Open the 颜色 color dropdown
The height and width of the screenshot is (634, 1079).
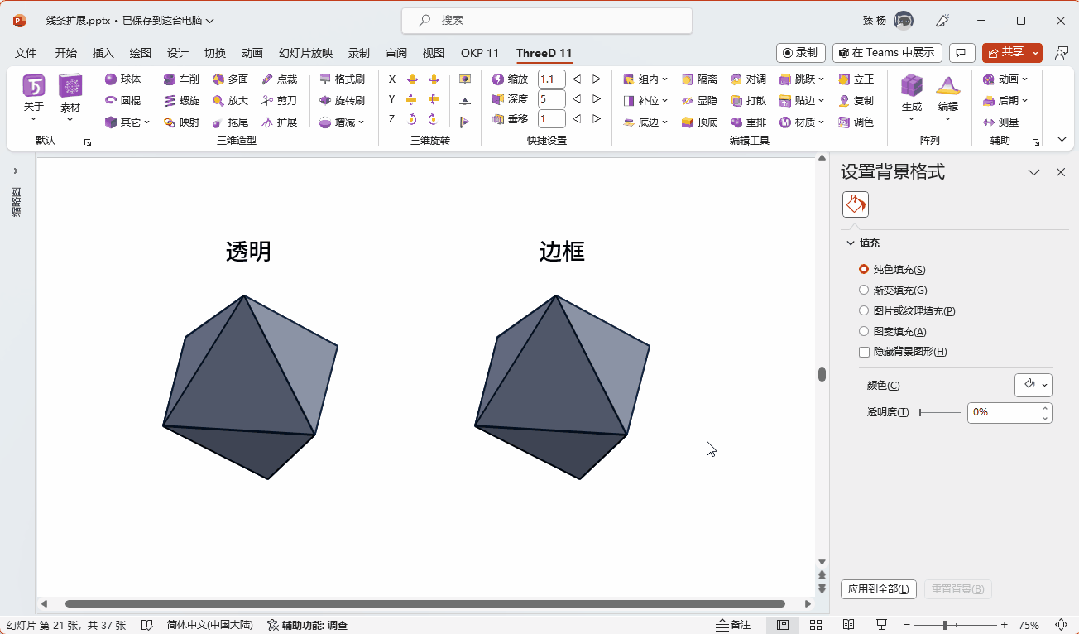pyautogui.click(x=1033, y=384)
